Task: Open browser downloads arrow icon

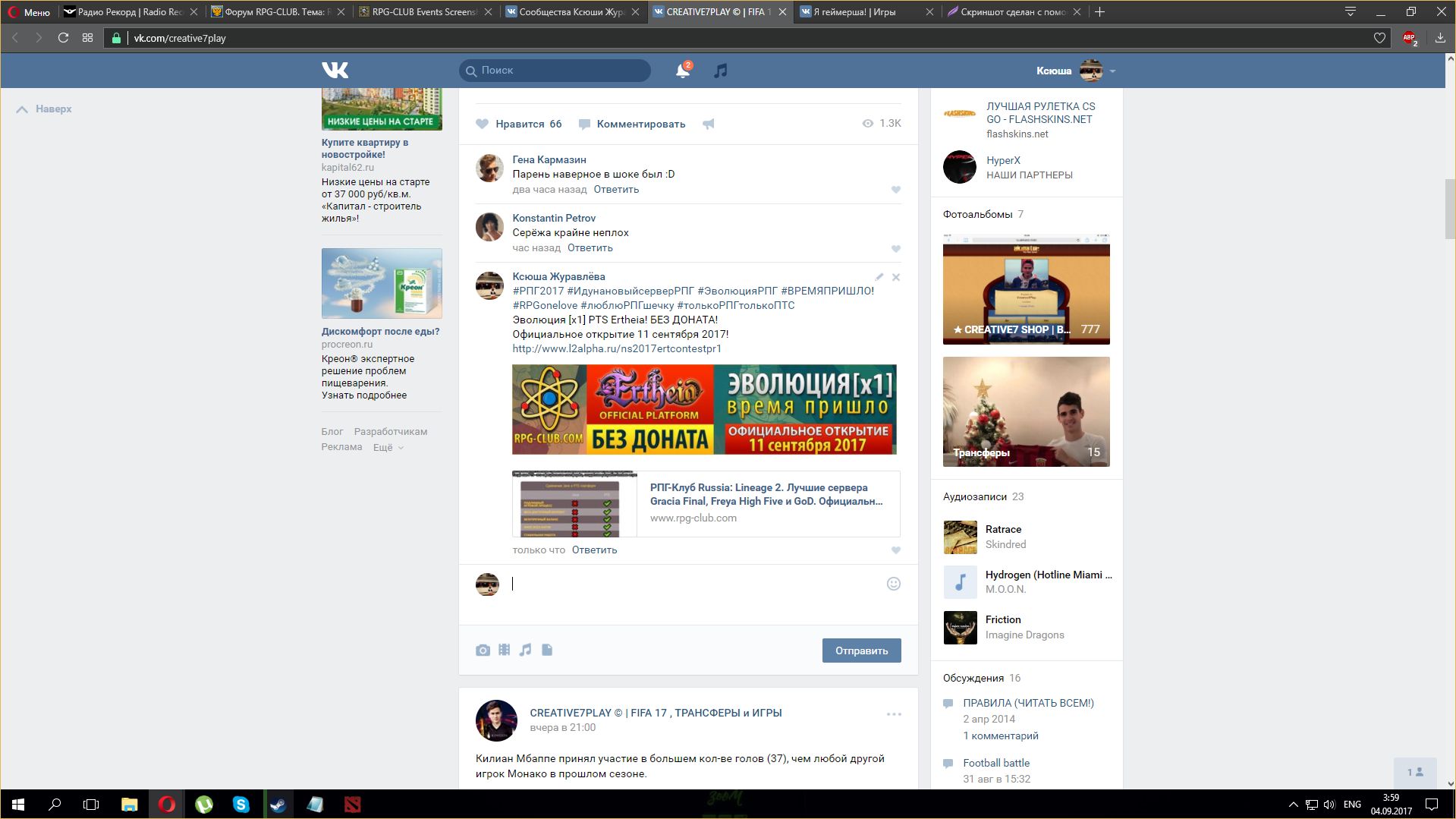Action: click(x=1439, y=38)
